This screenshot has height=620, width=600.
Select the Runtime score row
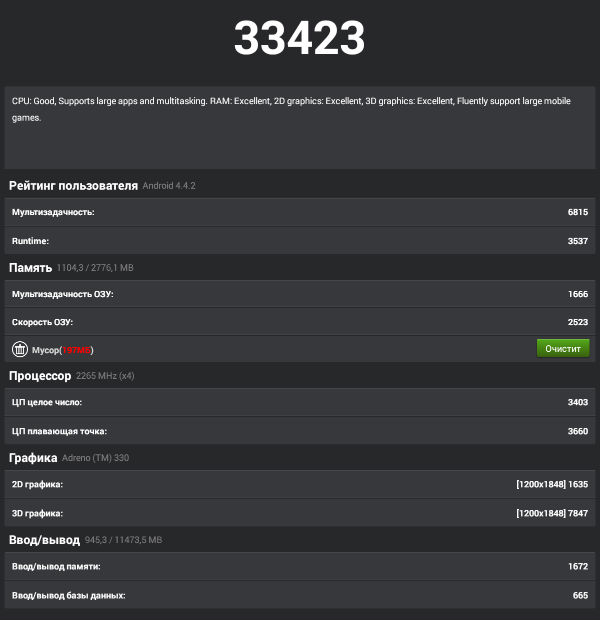[299, 241]
